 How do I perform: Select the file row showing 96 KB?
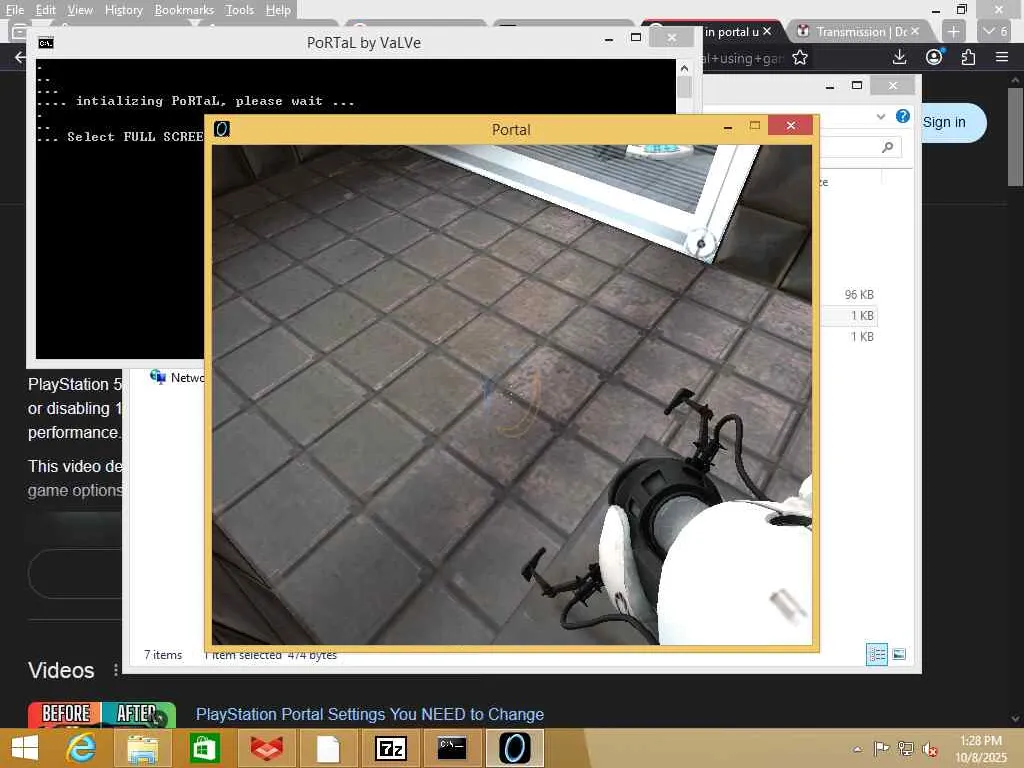point(848,295)
